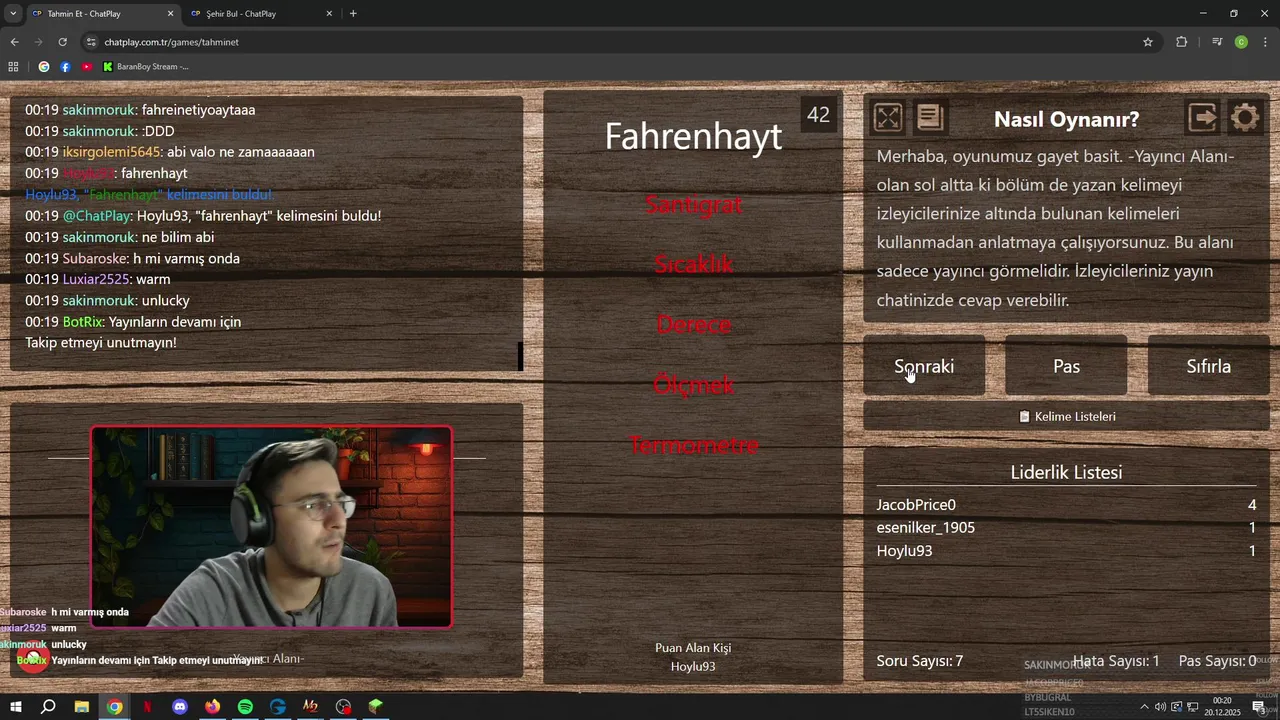This screenshot has width=1280, height=720.
Task: Open the BaranBoy Stream bookmark
Action: click(x=145, y=67)
